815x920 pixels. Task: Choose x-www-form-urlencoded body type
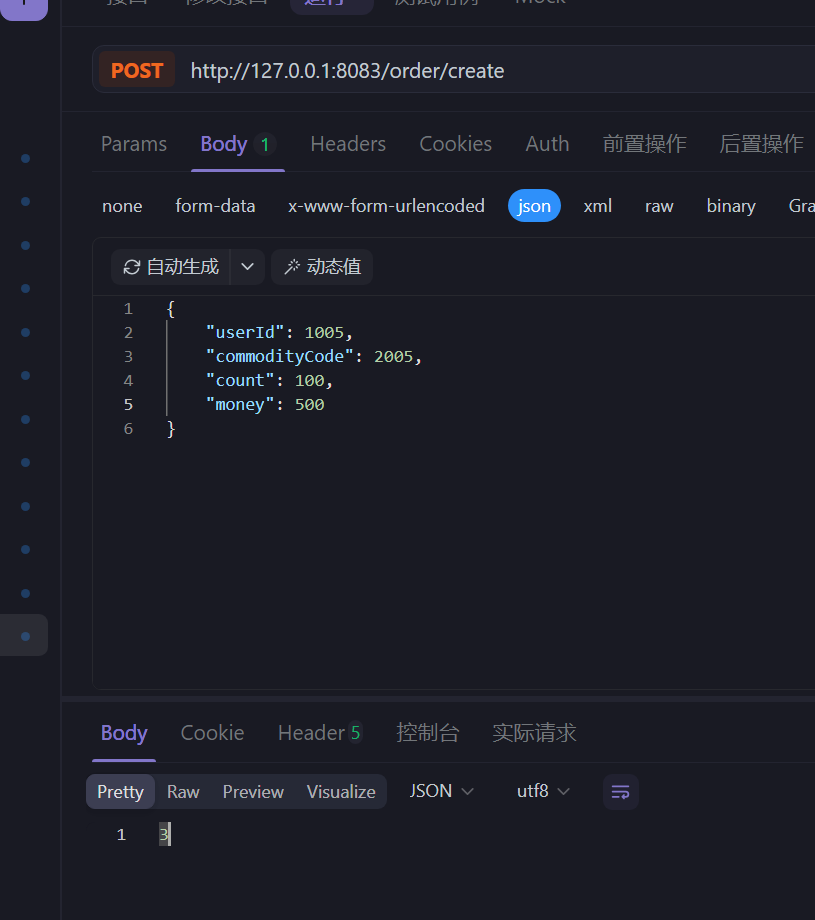386,206
